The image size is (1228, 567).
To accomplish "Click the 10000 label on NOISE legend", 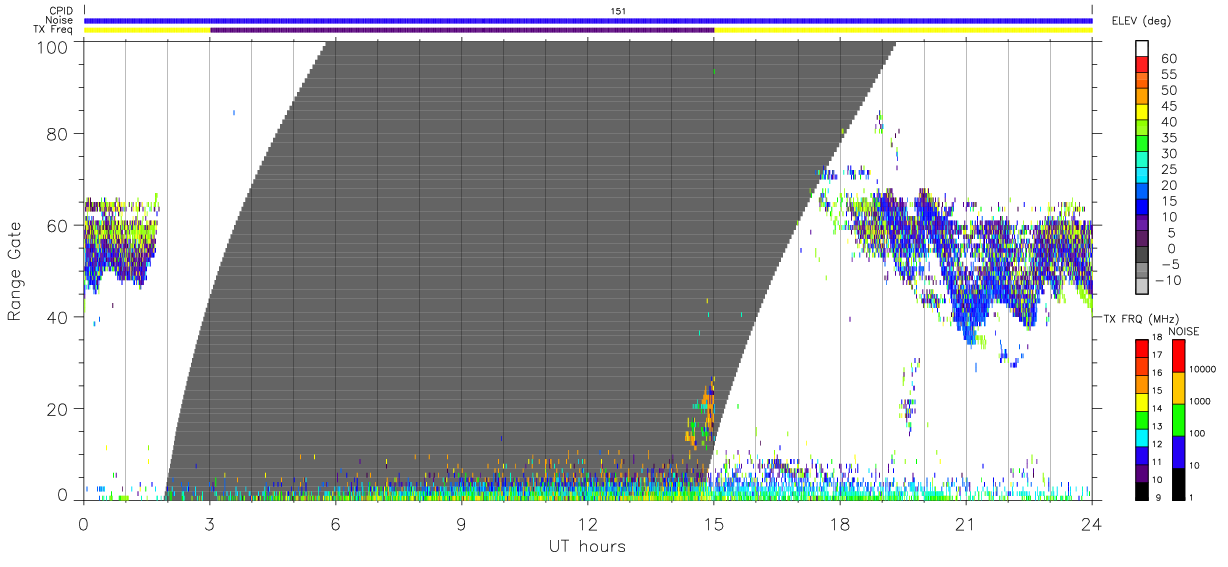I will [1203, 369].
